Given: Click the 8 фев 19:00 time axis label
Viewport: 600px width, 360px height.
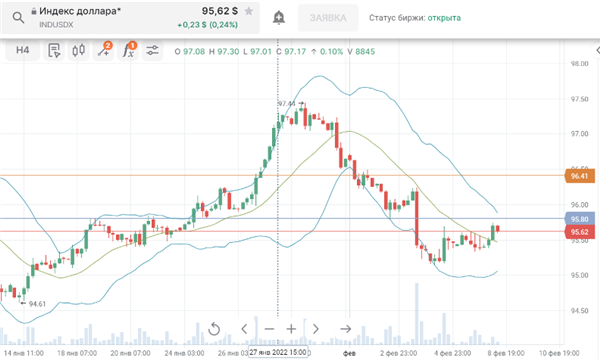Looking at the screenshot, I should click(506, 353).
